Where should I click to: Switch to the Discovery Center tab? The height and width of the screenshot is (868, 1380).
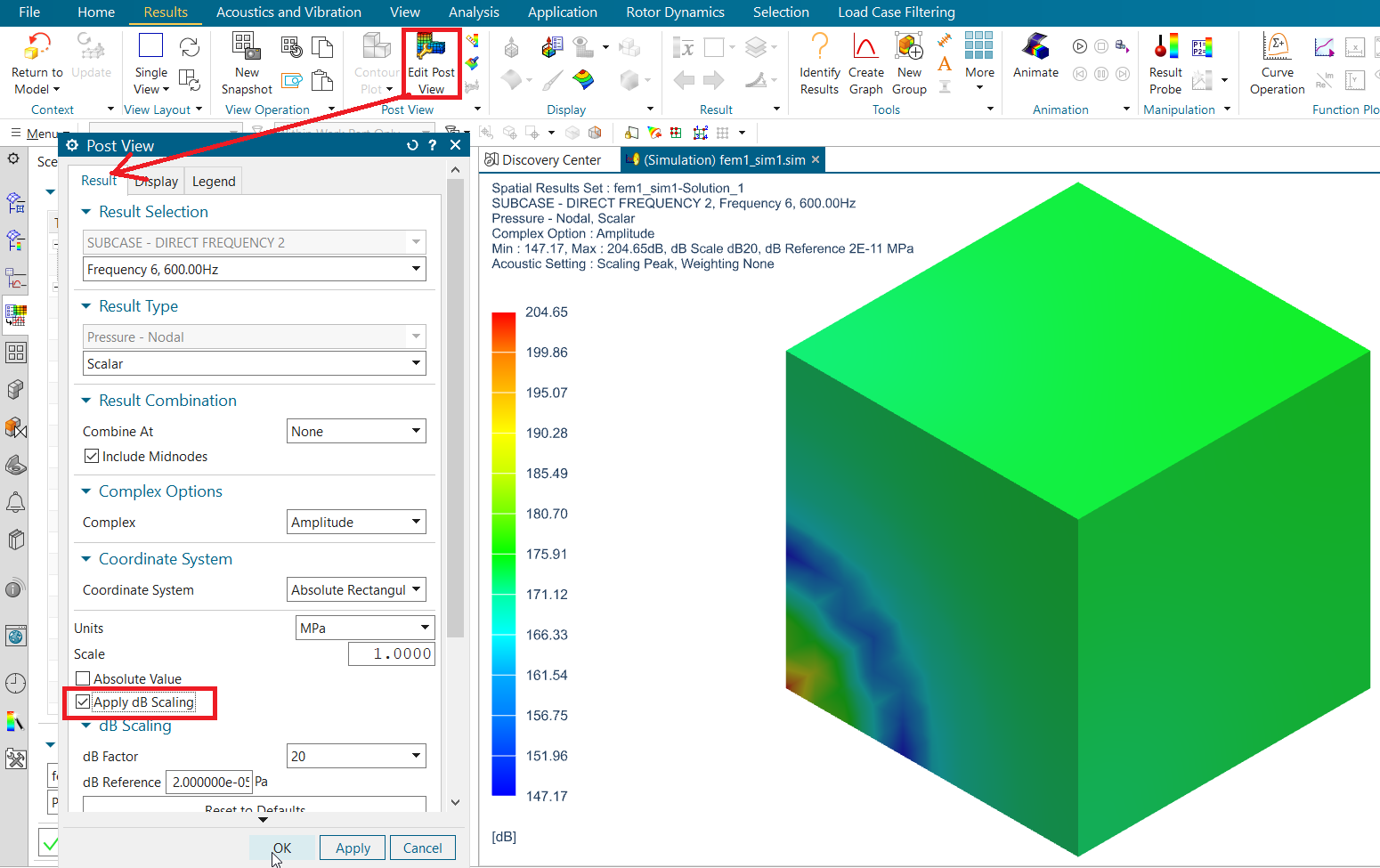[543, 159]
